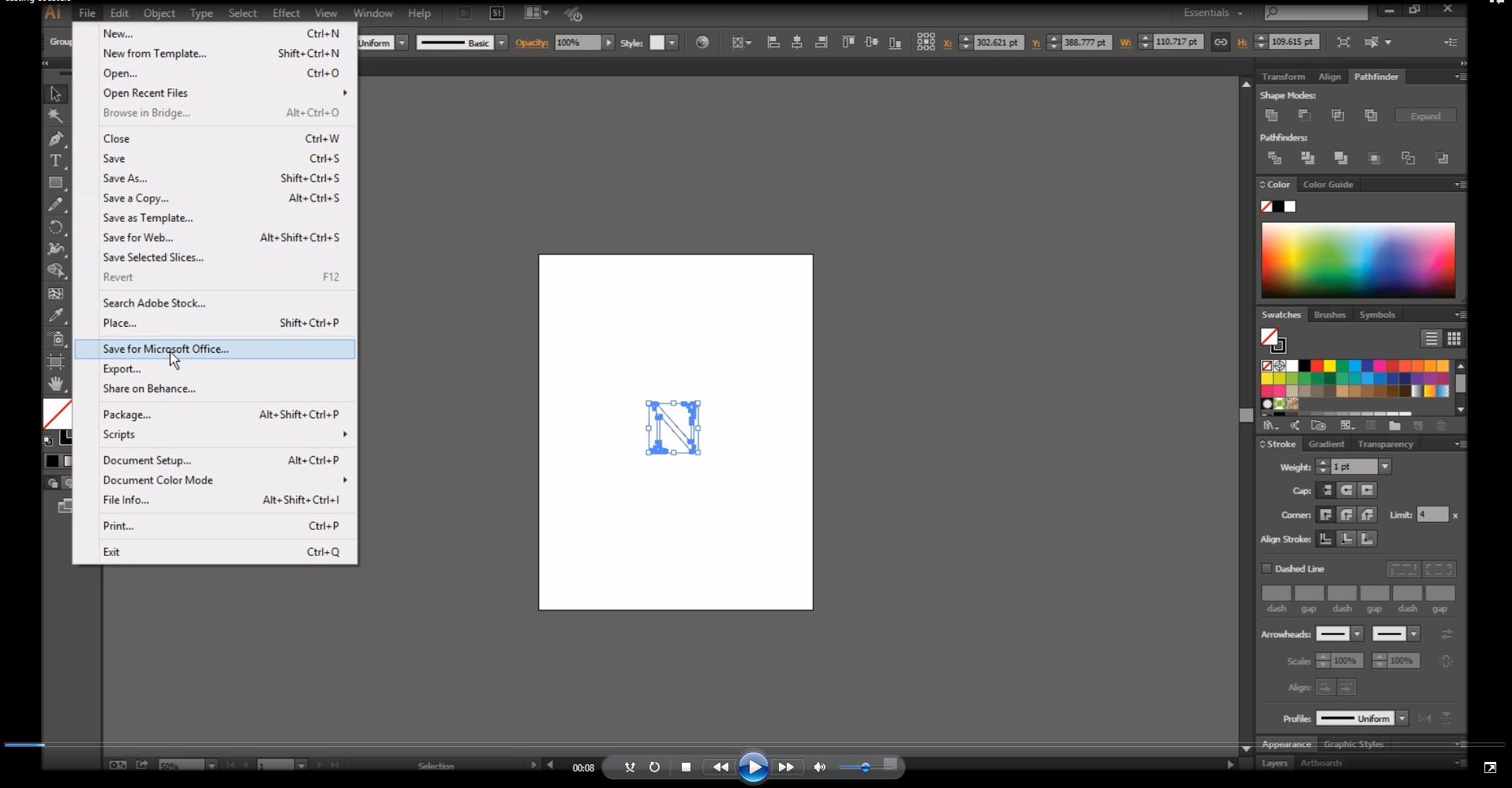Select the Magic Wand tool

pos(55,115)
